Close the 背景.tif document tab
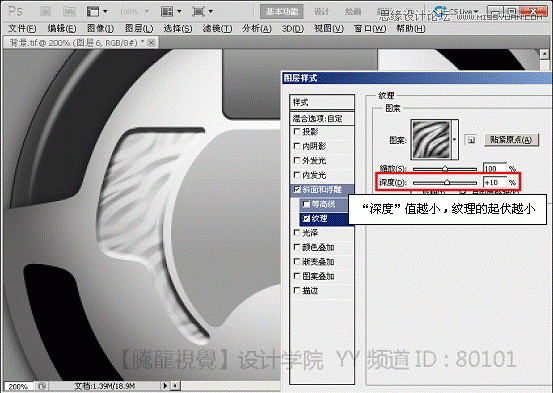This screenshot has width=553, height=393. coord(151,43)
